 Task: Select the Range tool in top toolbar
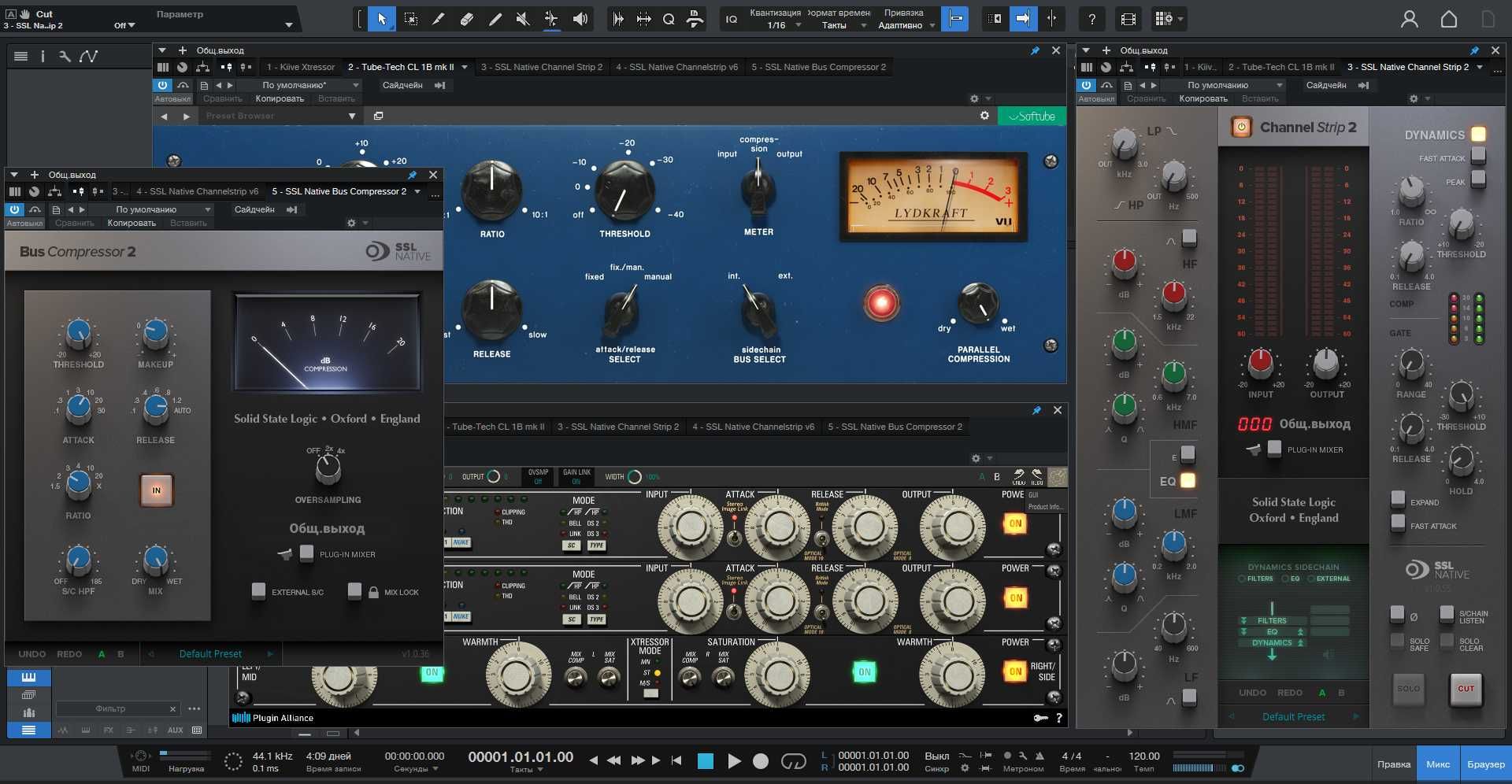click(410, 19)
